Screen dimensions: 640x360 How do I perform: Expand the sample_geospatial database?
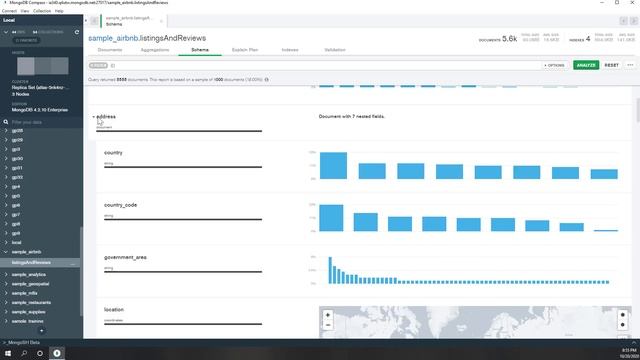click(6, 284)
